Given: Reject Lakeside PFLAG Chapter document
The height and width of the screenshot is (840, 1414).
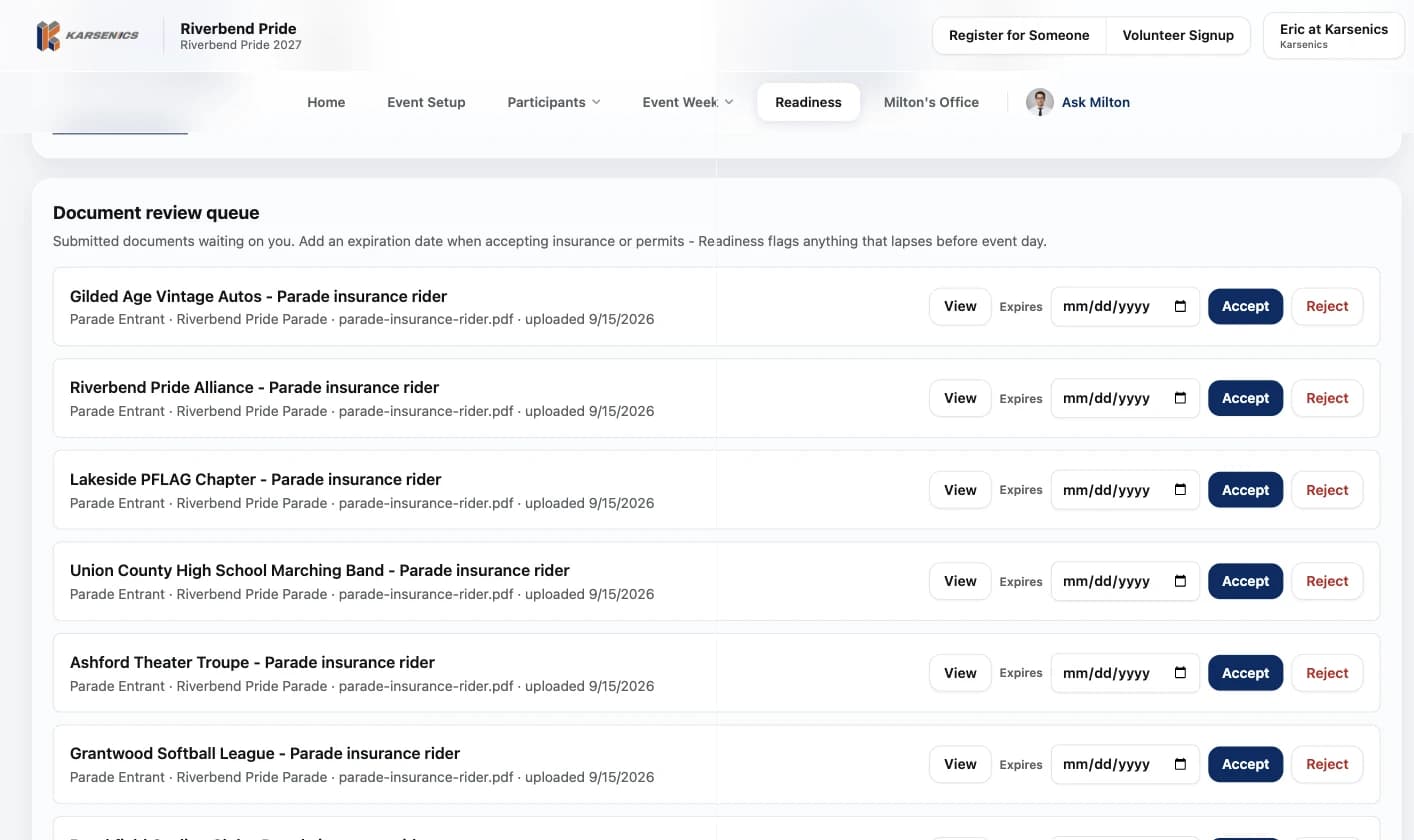Looking at the screenshot, I should [x=1327, y=490].
